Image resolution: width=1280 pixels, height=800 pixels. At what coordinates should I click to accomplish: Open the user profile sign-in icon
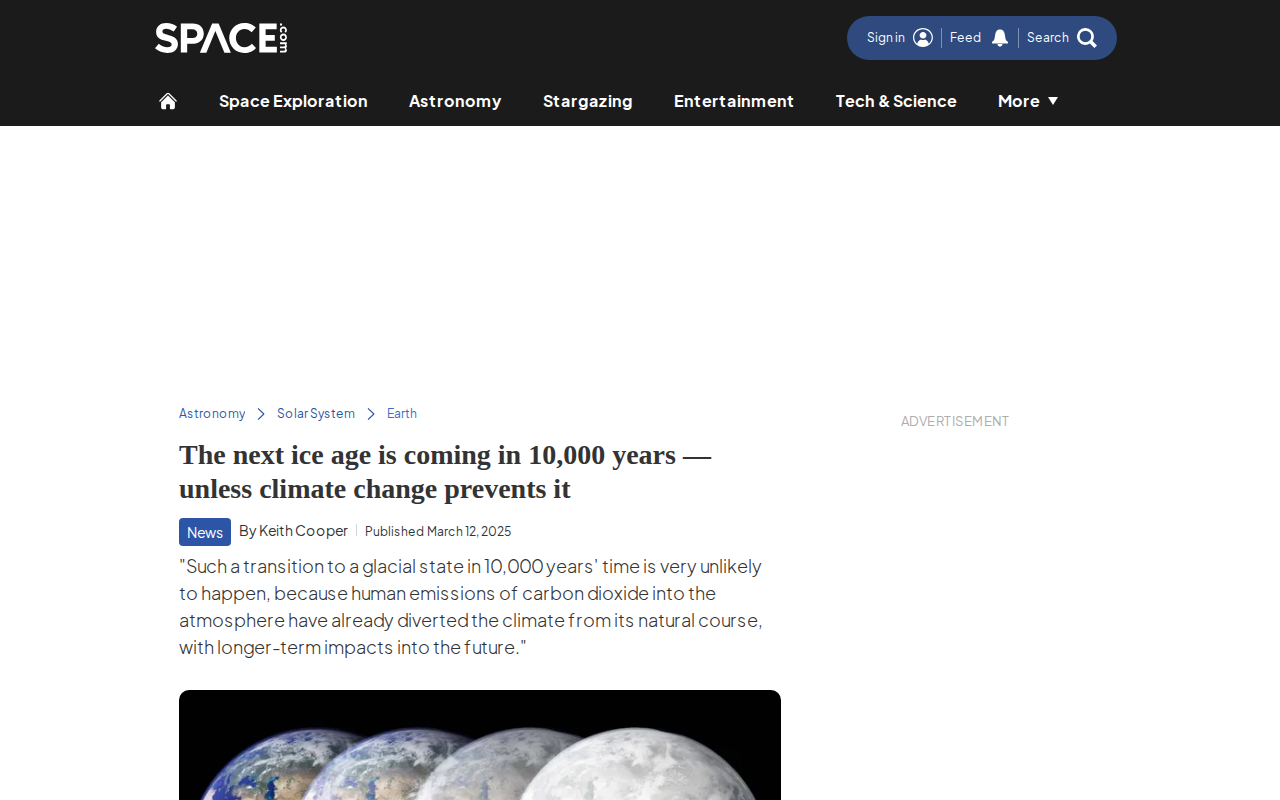click(x=923, y=38)
